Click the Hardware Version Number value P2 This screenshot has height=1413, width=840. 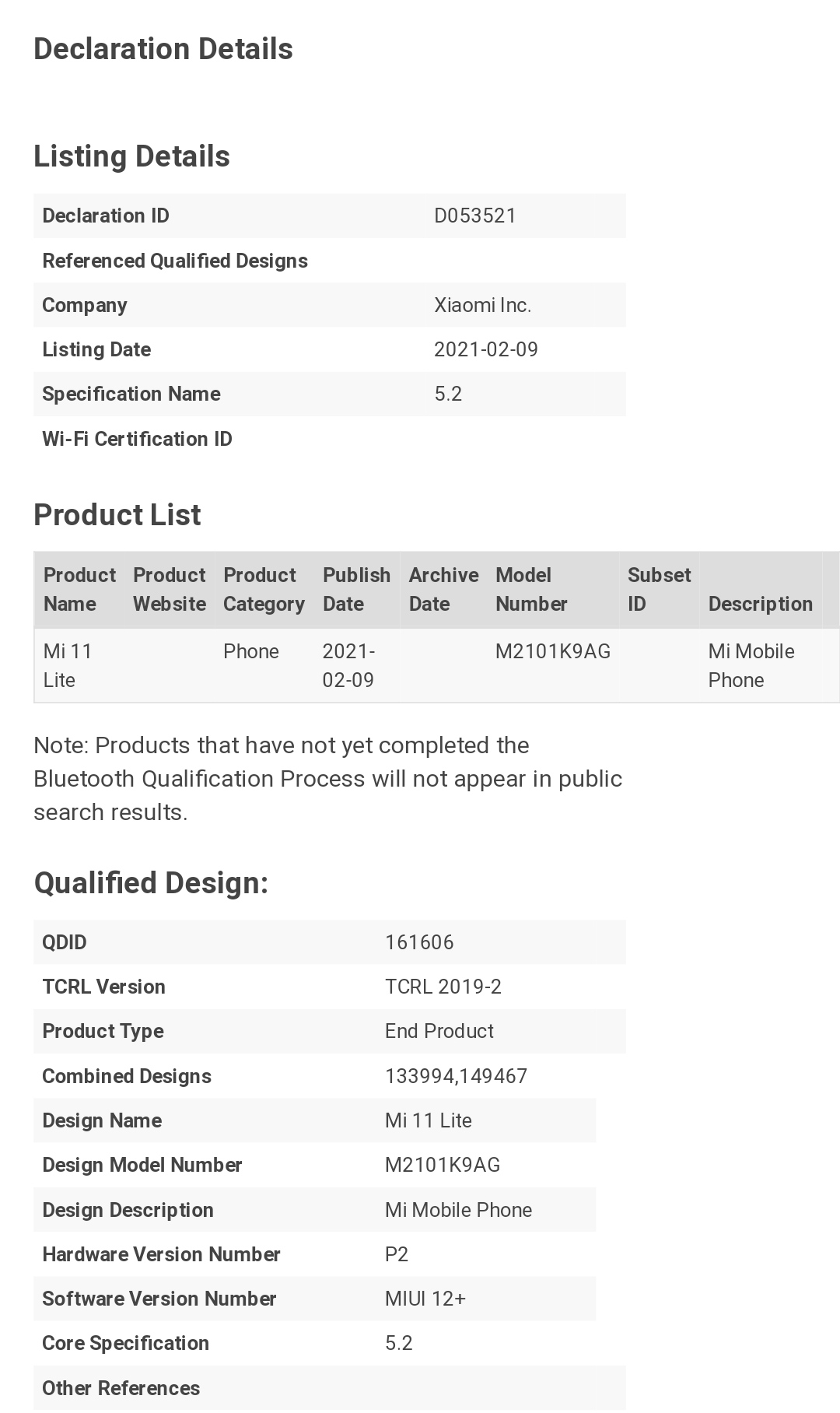click(397, 1254)
